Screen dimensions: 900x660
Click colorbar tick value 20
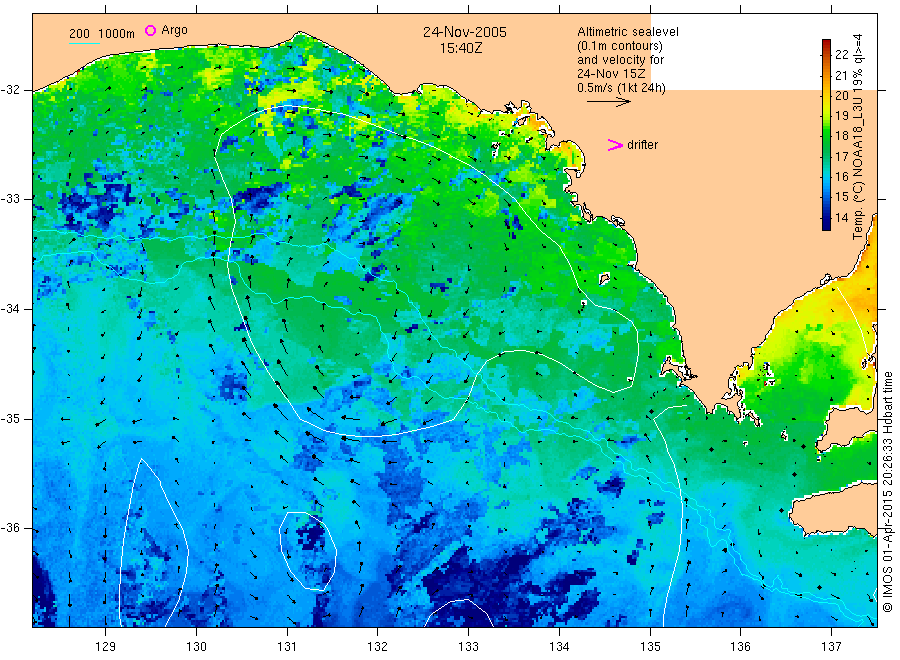pyautogui.click(x=841, y=95)
